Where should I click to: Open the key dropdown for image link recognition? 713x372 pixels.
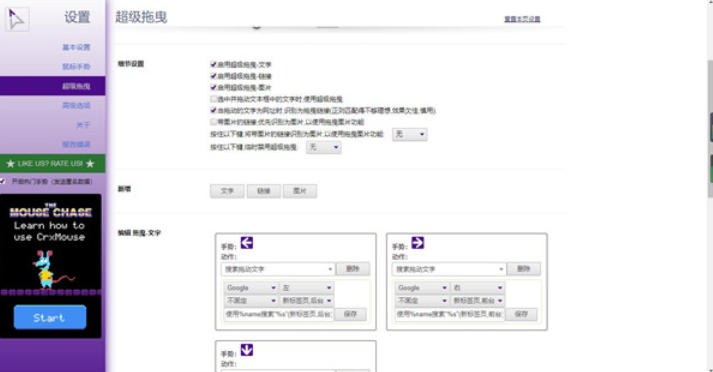(x=410, y=134)
